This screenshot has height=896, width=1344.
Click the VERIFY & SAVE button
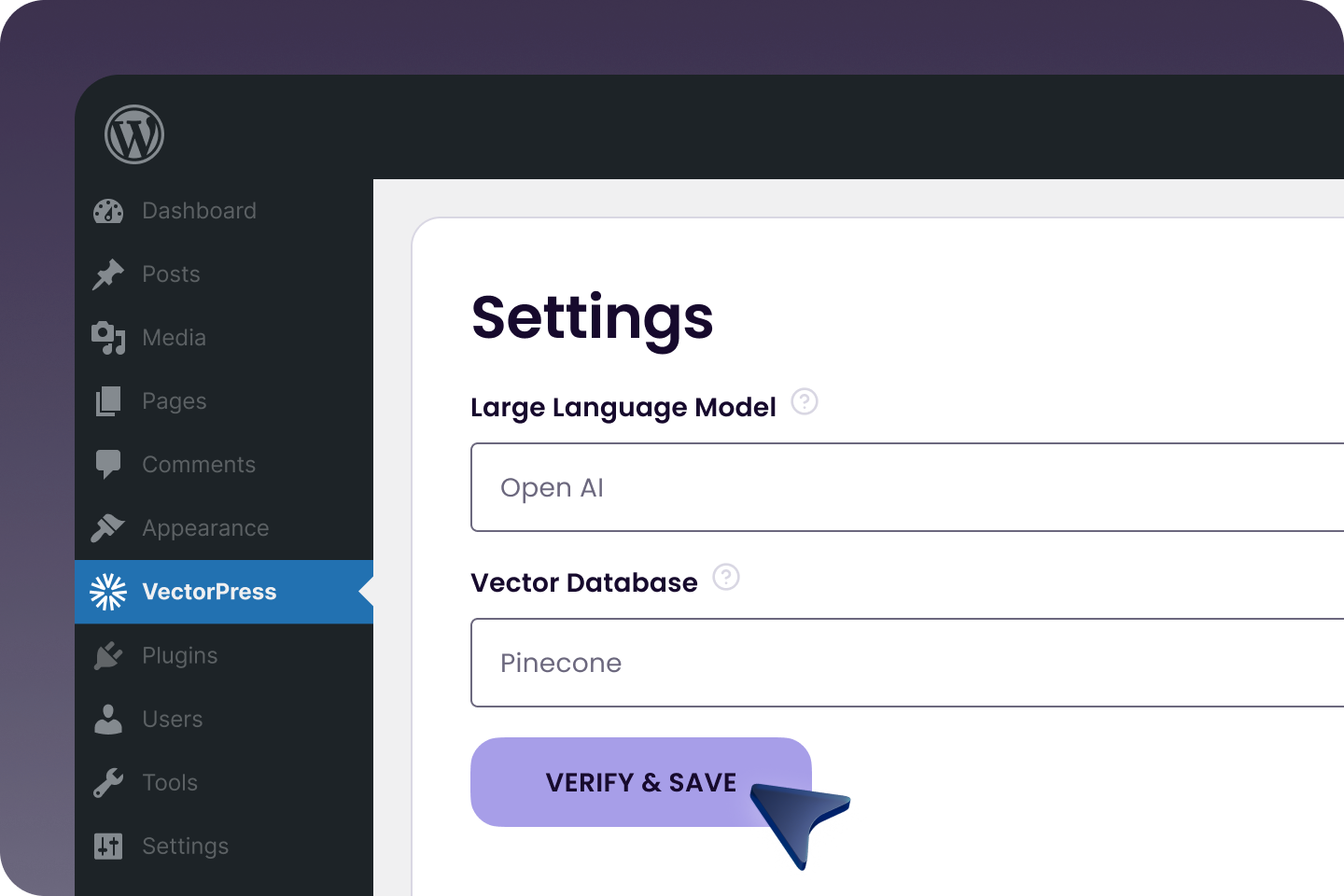click(641, 782)
